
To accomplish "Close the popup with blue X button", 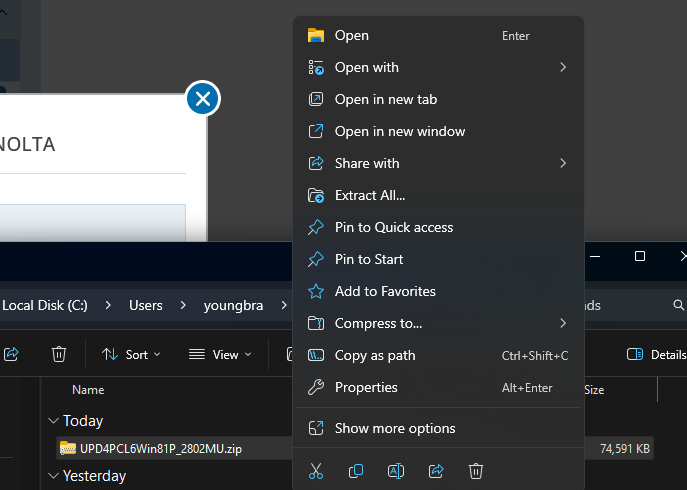I will point(203,98).
